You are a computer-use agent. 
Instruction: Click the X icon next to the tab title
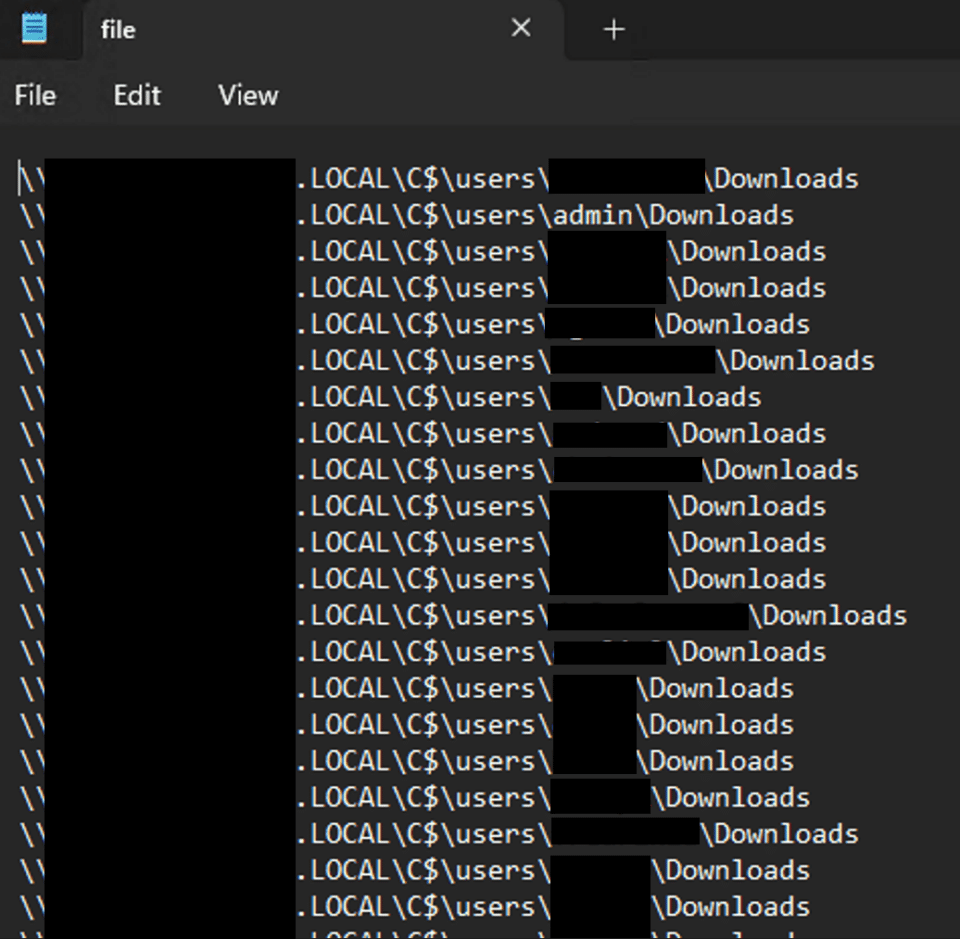point(521,29)
